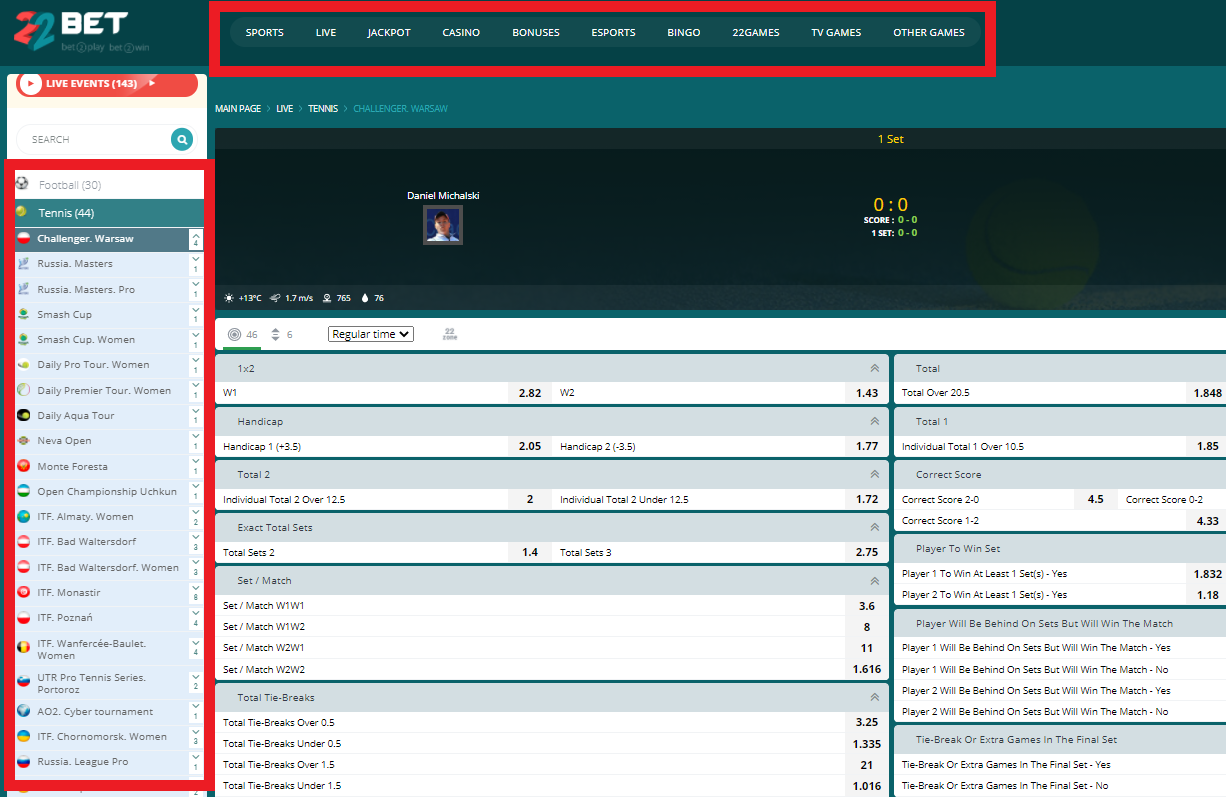
Task: Collapse the Total Tie-Breaks section
Action: pos(874,697)
